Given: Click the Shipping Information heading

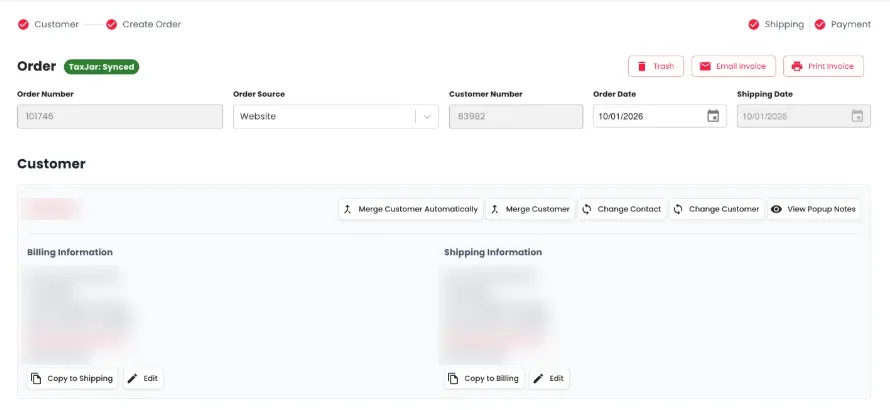Looking at the screenshot, I should click(493, 252).
